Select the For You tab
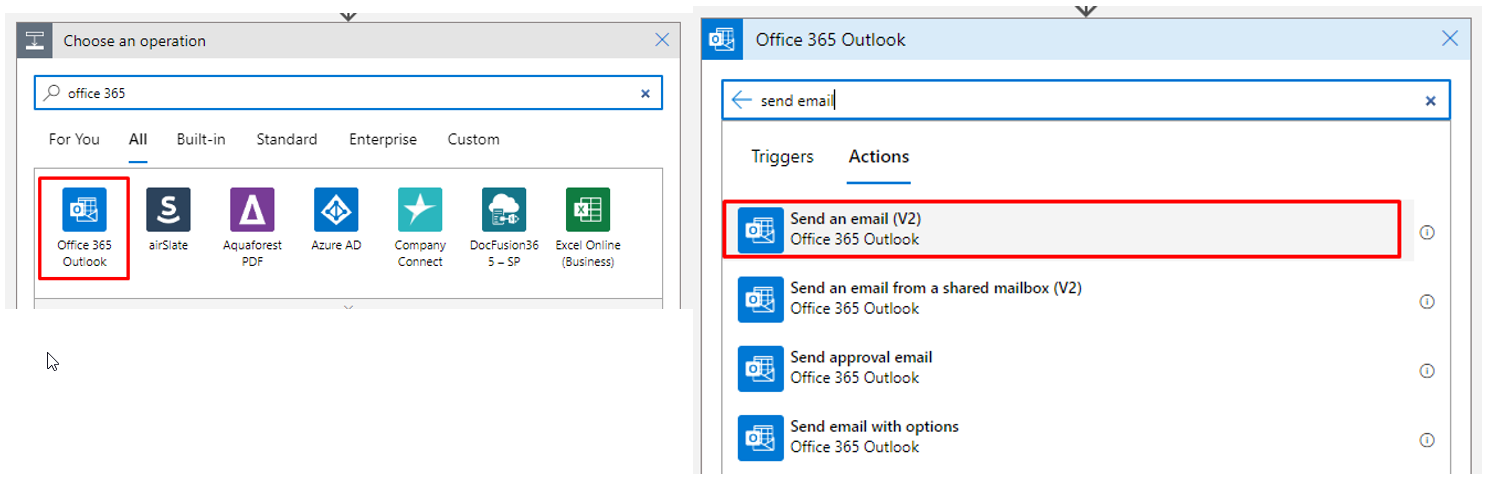1503x490 pixels. pyautogui.click(x=74, y=139)
